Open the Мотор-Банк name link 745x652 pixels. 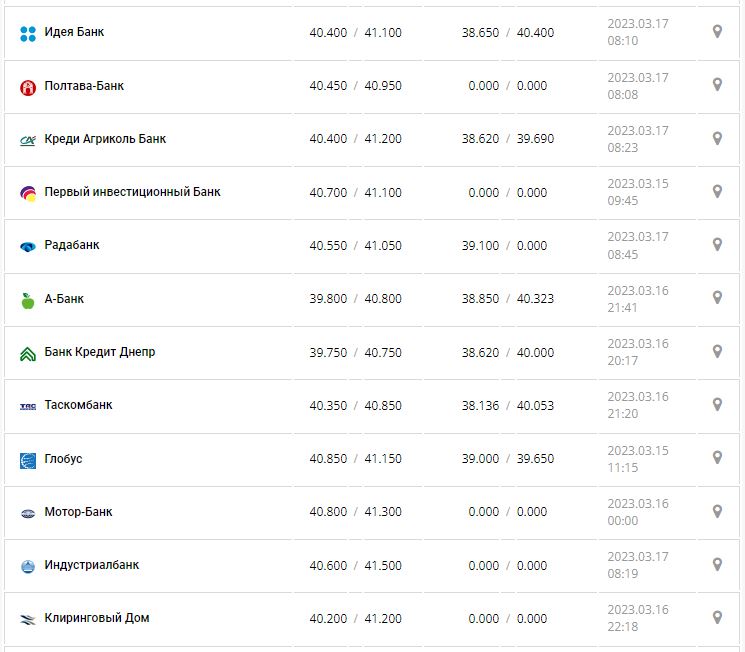point(79,512)
